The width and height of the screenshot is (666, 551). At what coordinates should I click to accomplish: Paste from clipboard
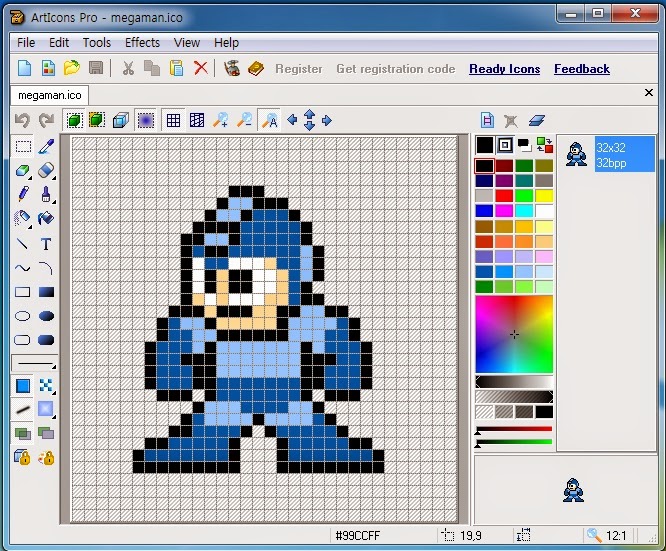click(176, 68)
